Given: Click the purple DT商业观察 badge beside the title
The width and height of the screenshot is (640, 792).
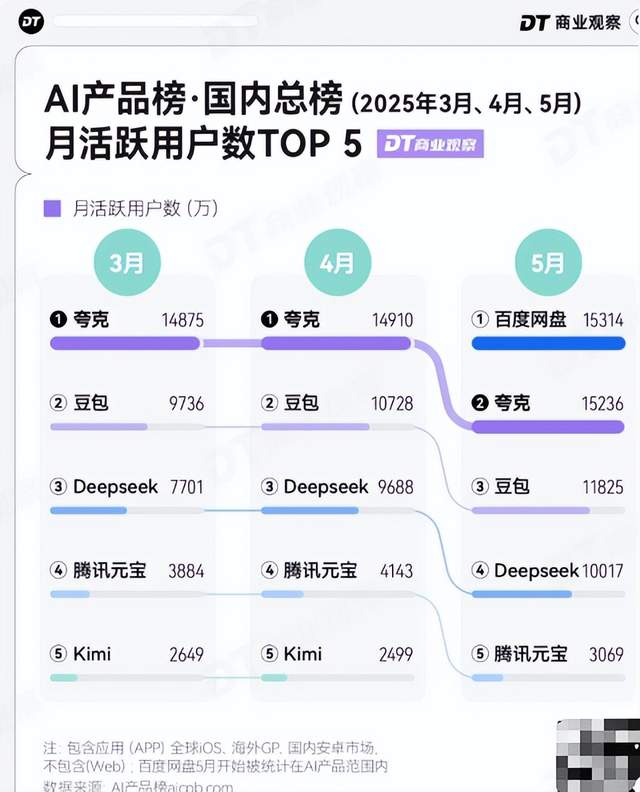Looking at the screenshot, I should click(x=431, y=144).
